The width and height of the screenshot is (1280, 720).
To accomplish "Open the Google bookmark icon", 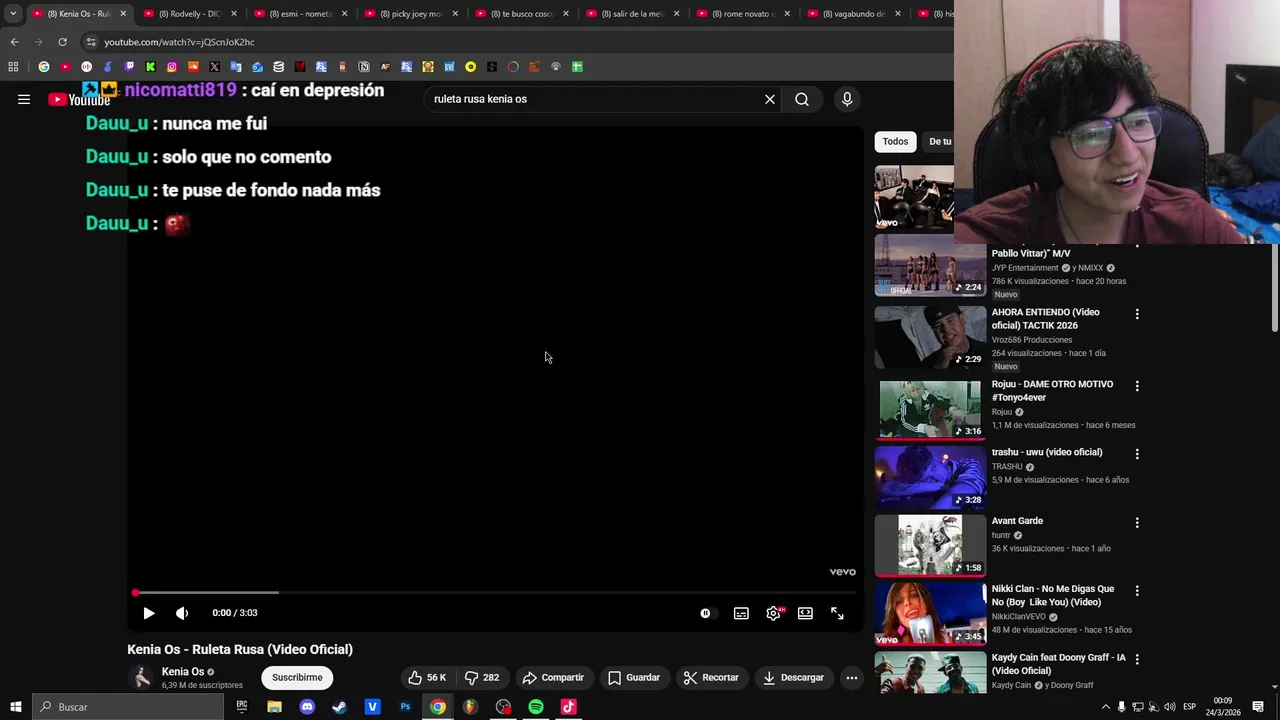I will tap(44, 67).
